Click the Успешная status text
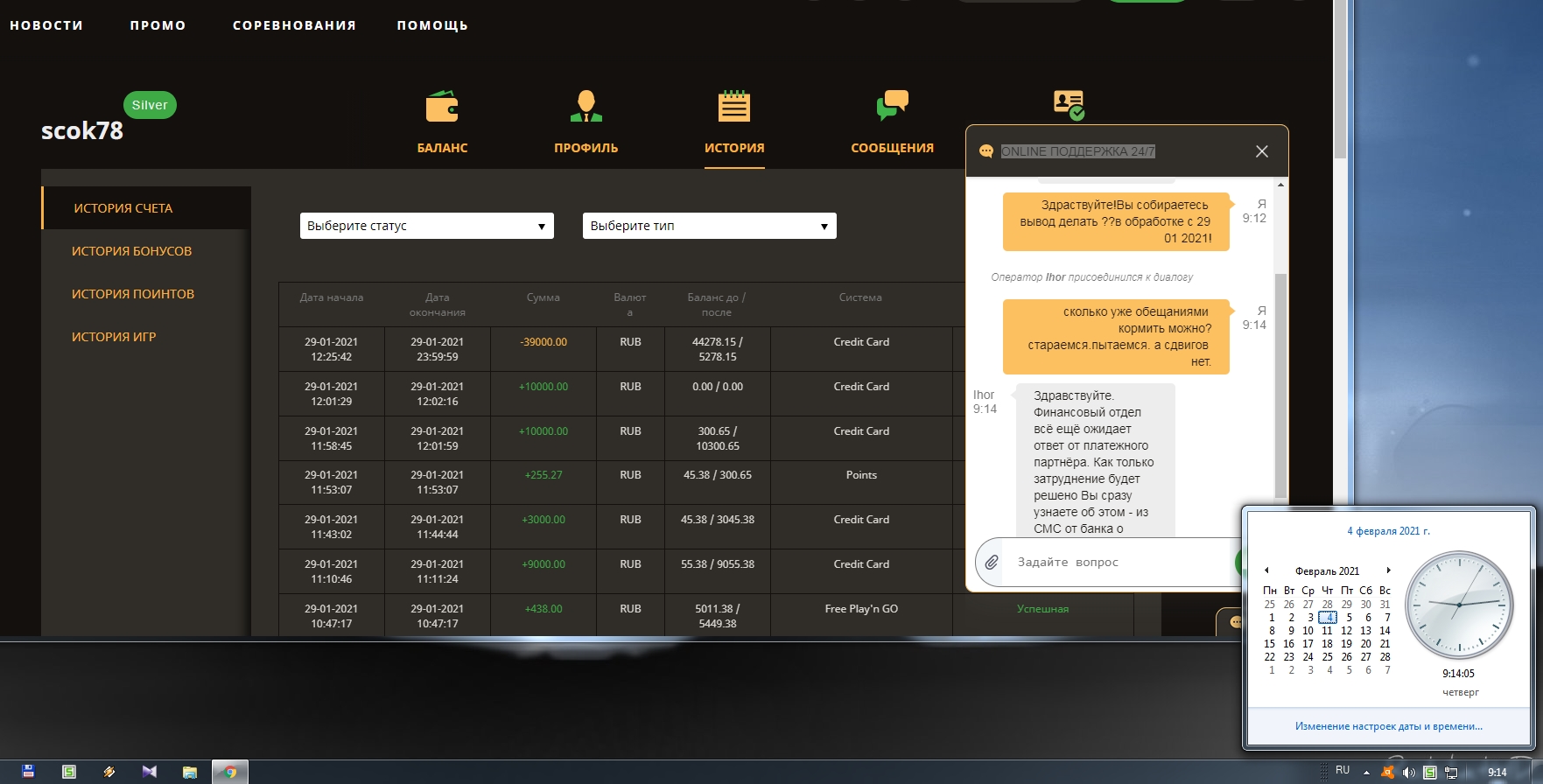1543x784 pixels. pyautogui.click(x=1042, y=609)
